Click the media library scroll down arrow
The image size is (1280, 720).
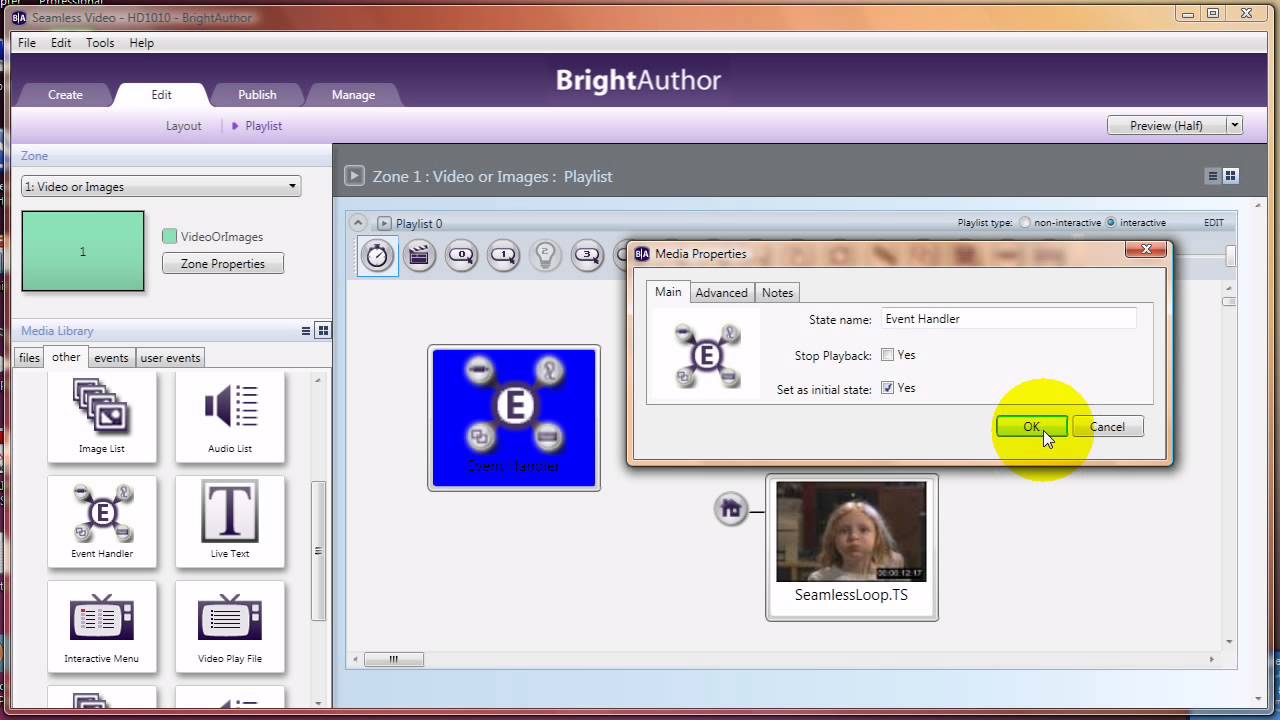319,702
